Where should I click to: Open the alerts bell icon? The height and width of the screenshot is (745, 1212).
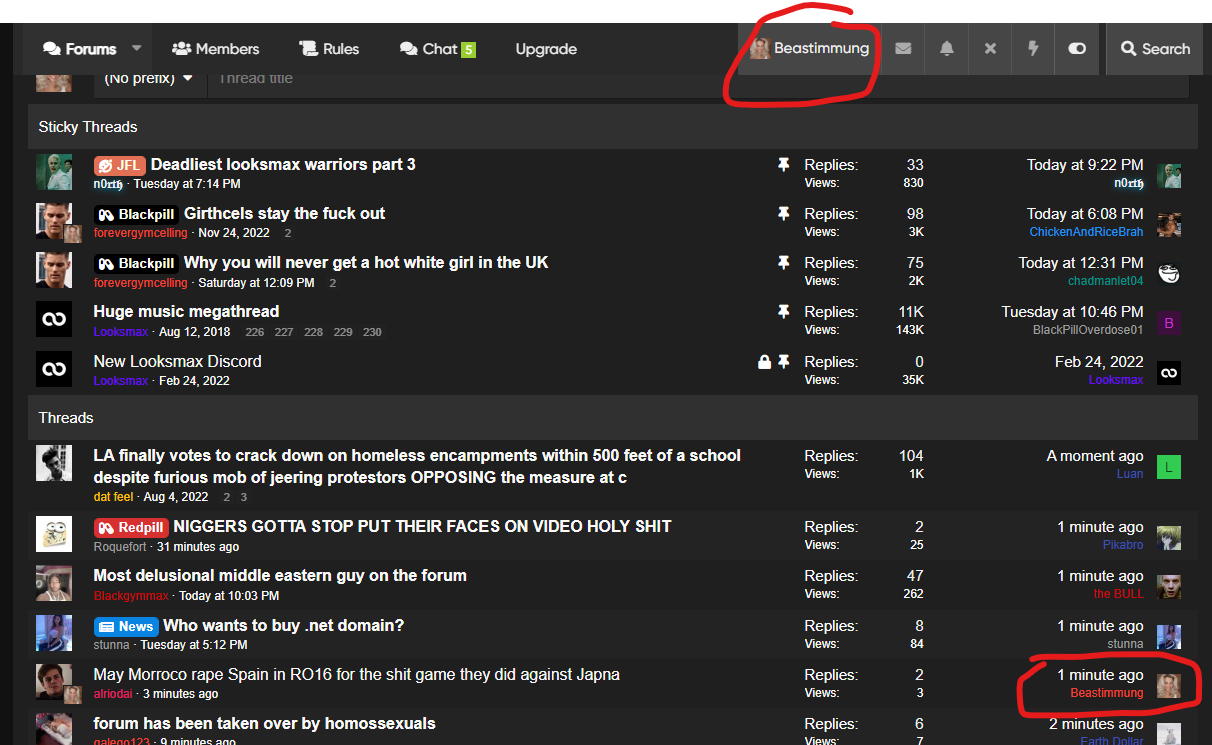946,49
